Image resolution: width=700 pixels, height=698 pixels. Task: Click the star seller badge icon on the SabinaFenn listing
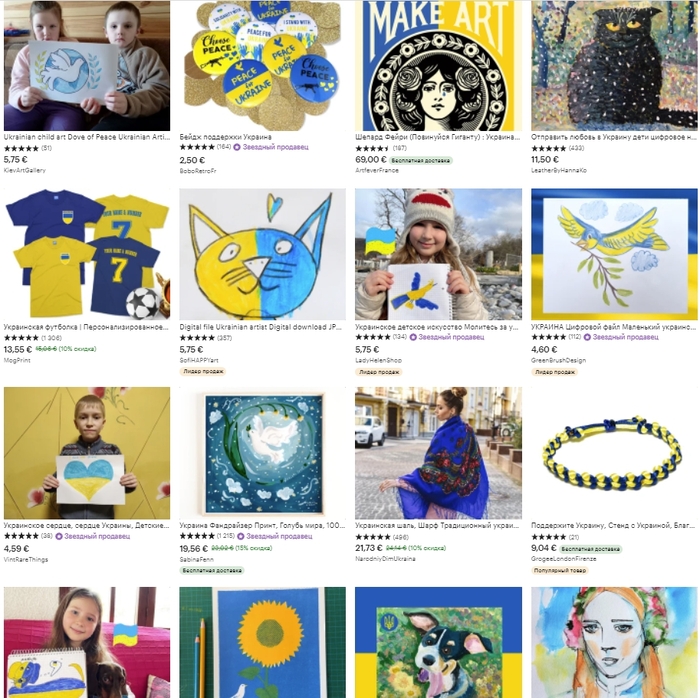coord(241,536)
